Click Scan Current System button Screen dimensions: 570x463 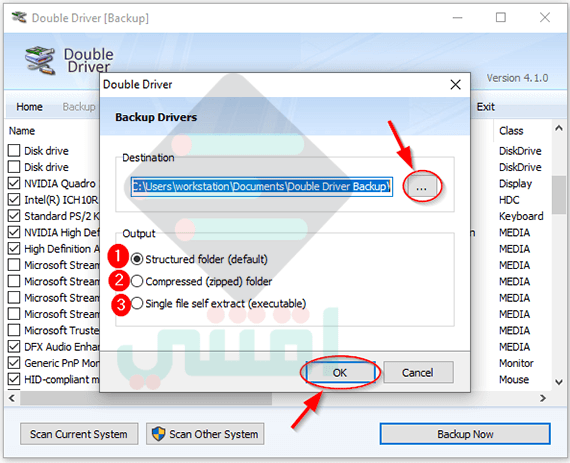79,434
